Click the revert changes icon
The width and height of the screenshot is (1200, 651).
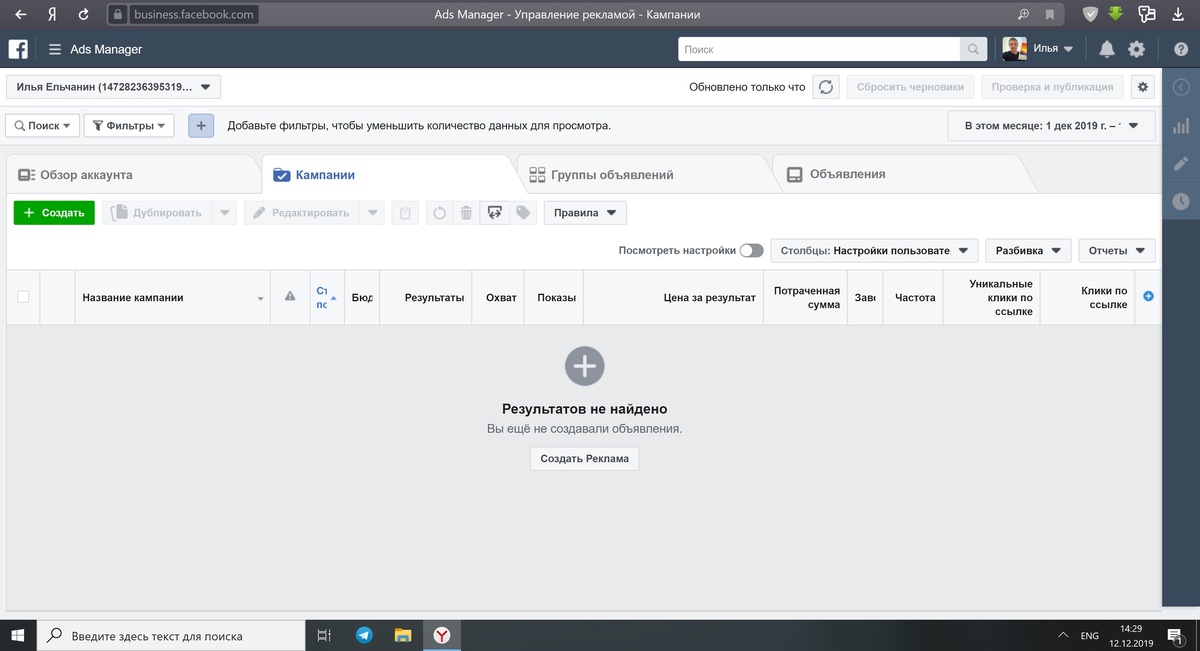[439, 213]
